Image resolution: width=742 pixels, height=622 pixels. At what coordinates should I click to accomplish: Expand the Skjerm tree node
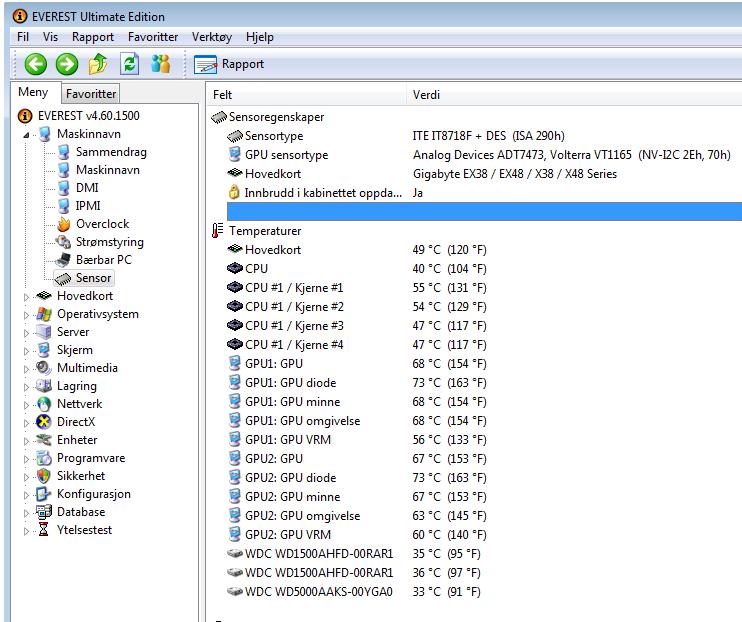[26, 351]
